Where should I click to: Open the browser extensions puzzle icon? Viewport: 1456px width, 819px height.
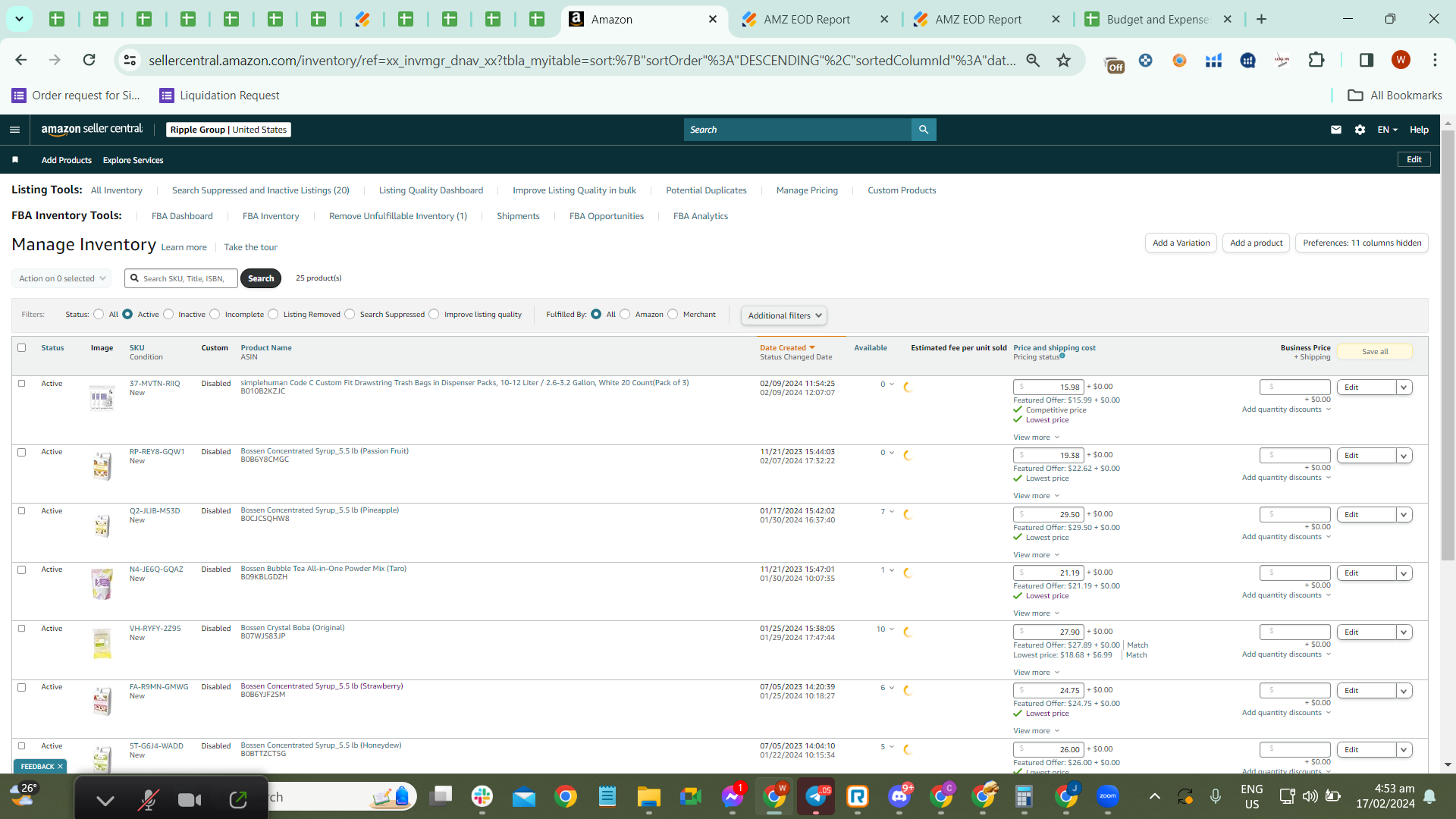(1316, 60)
